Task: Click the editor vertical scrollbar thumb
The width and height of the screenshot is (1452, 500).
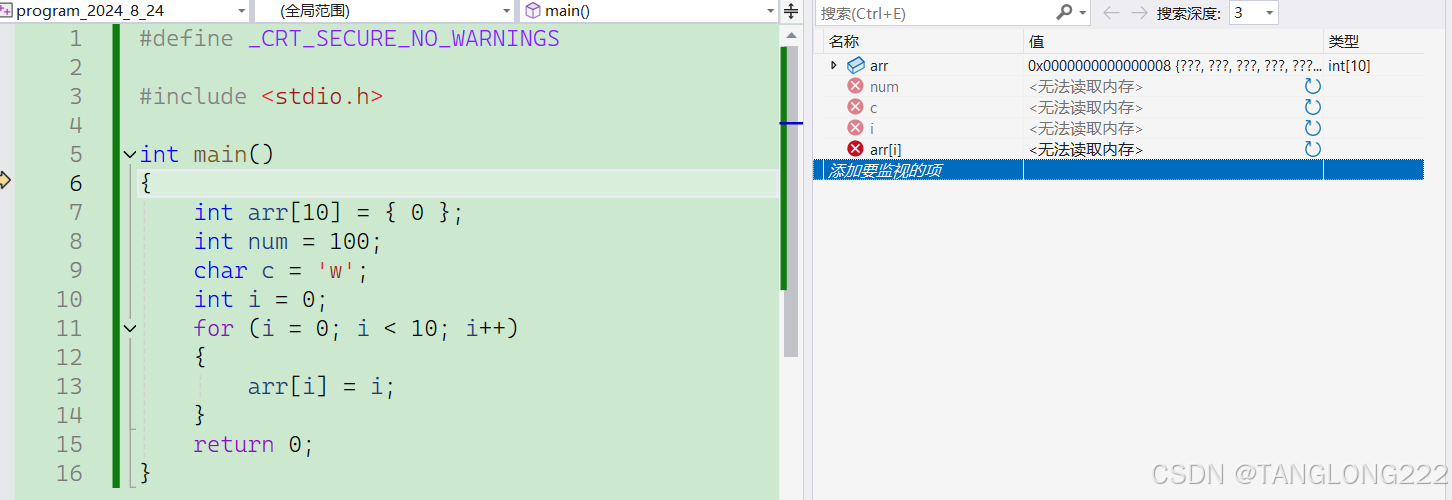Action: [791, 200]
